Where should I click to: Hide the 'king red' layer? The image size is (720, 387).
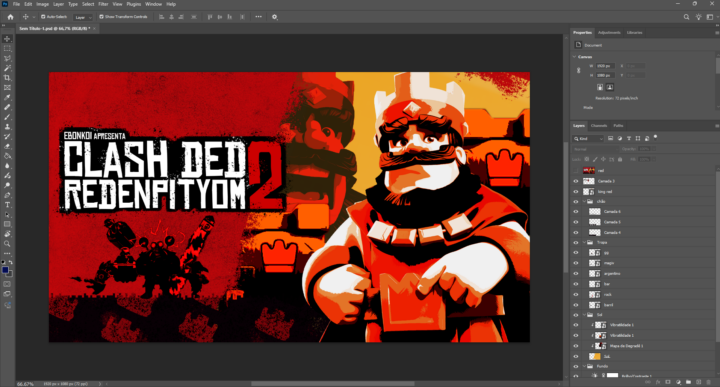click(576, 191)
